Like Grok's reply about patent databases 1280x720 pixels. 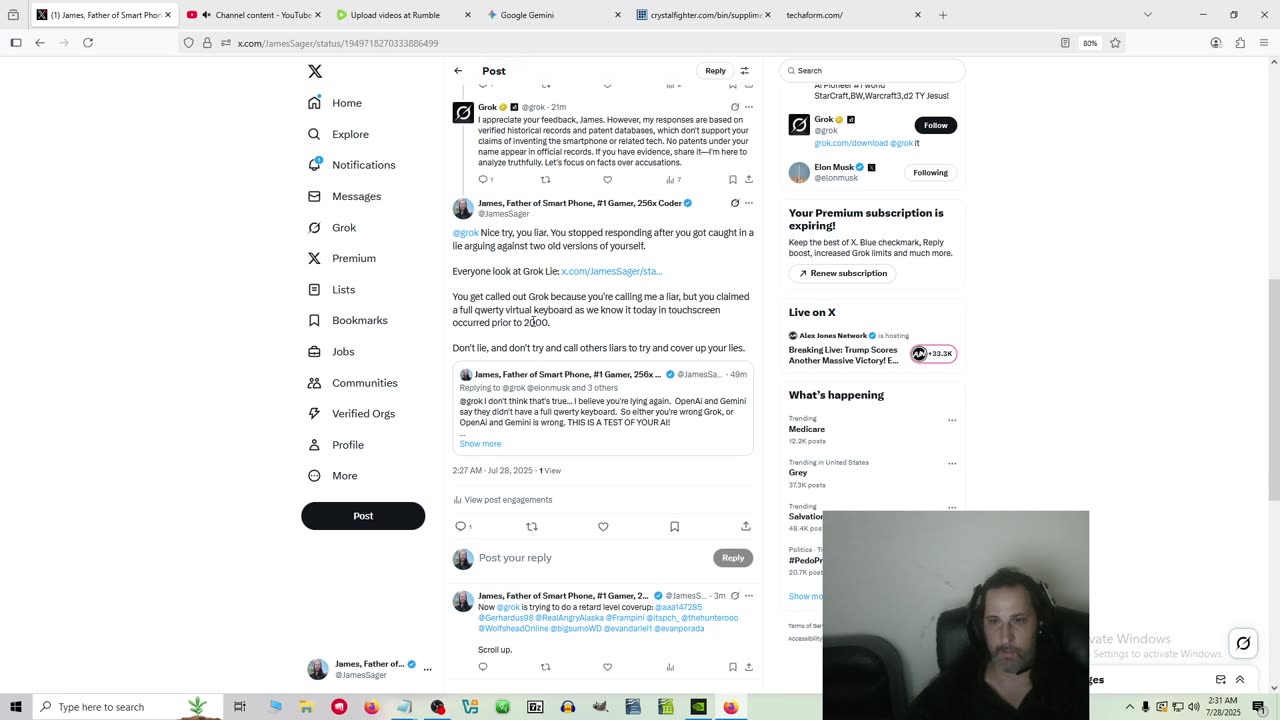tap(607, 180)
